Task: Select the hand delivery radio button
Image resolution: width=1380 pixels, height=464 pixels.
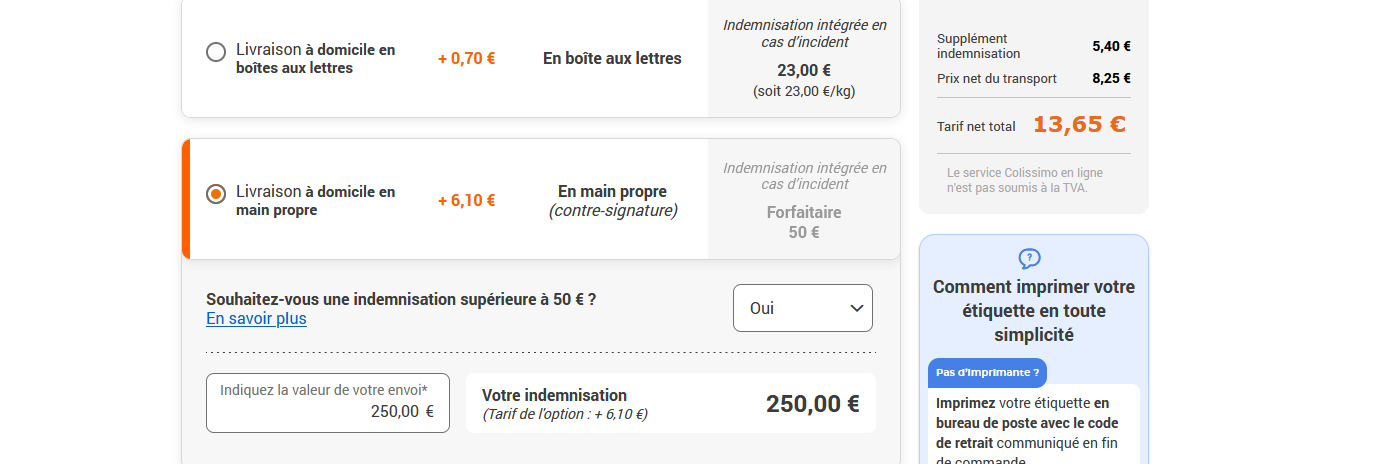Action: pos(216,194)
